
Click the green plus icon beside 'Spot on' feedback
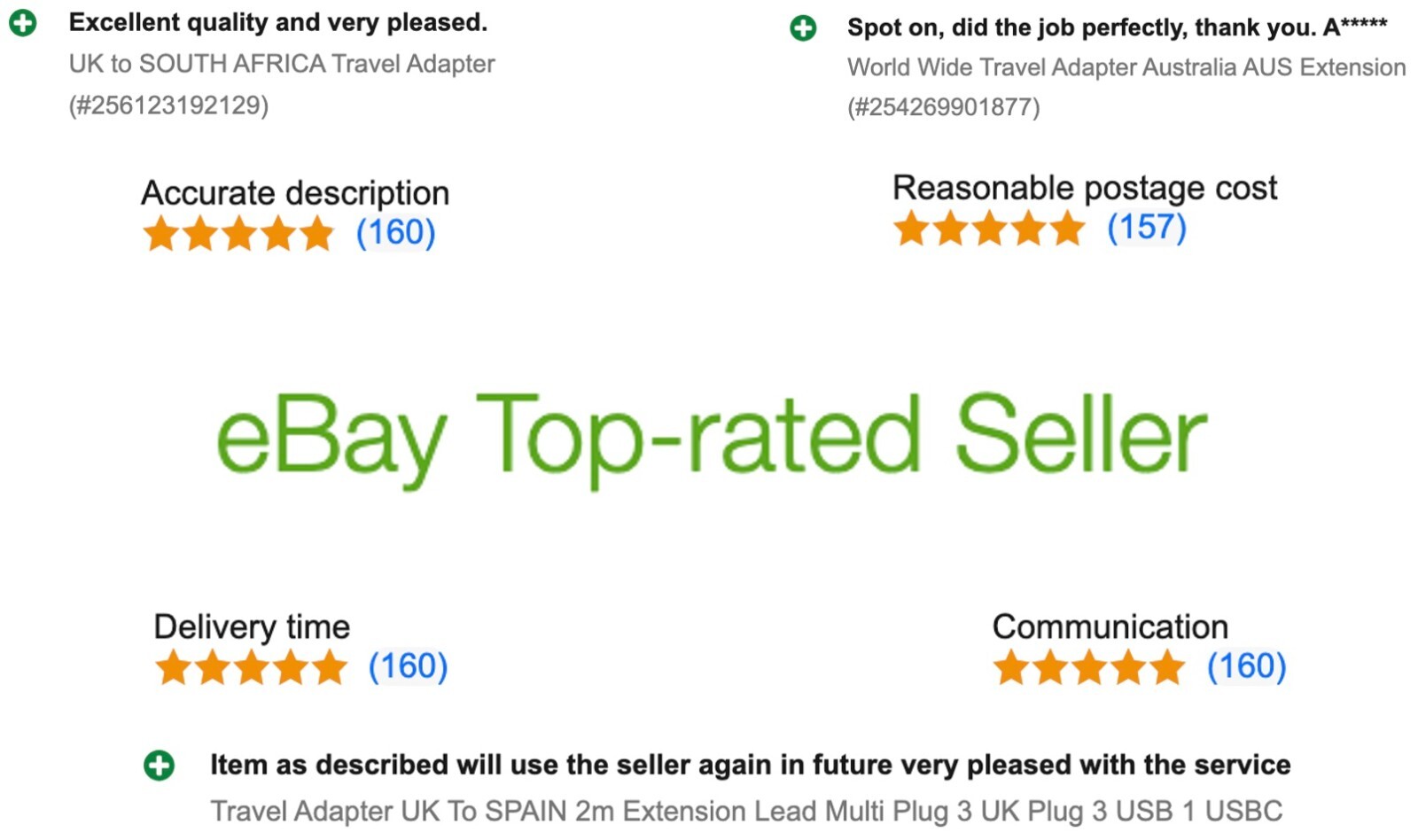pyautogui.click(x=803, y=28)
